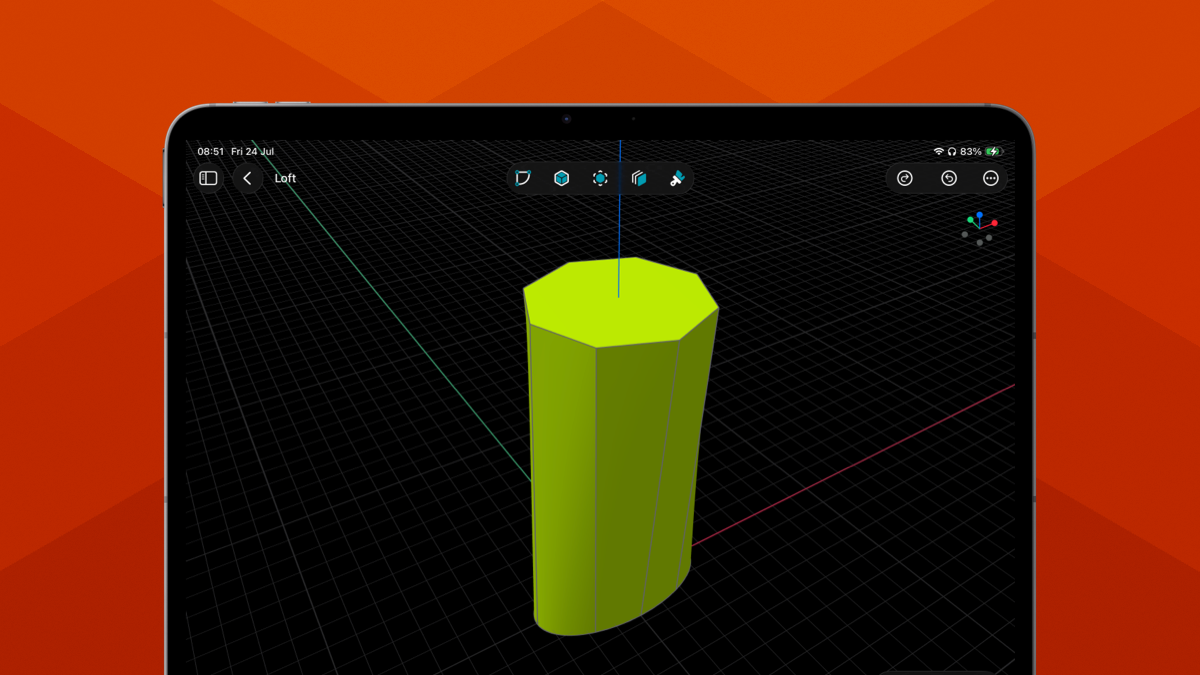Viewport: 1200px width, 675px height.
Task: Select the sketch curve tool
Action: point(523,178)
